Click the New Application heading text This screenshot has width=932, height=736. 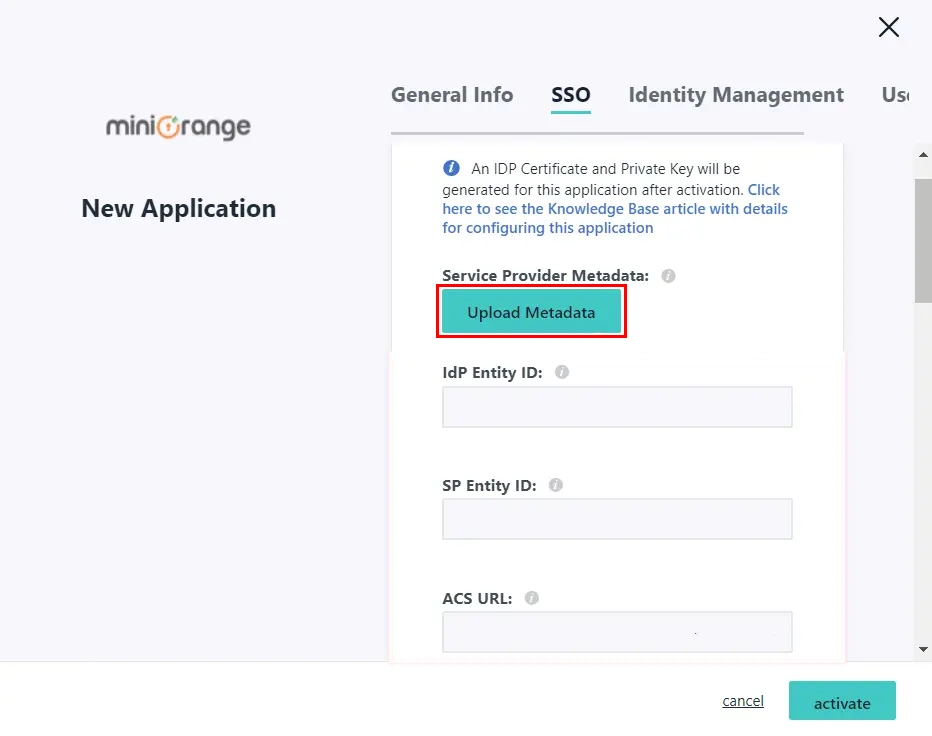coord(178,209)
